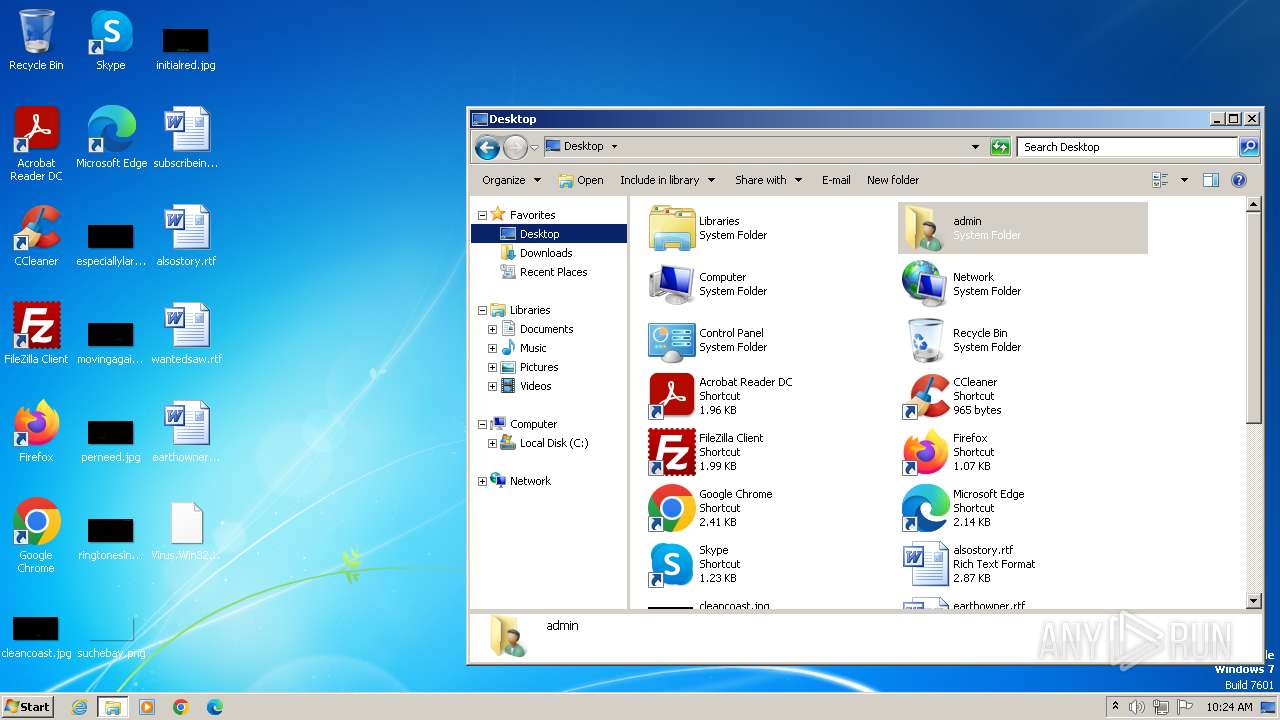
Task: Expand the Network tree node
Action: [x=482, y=481]
